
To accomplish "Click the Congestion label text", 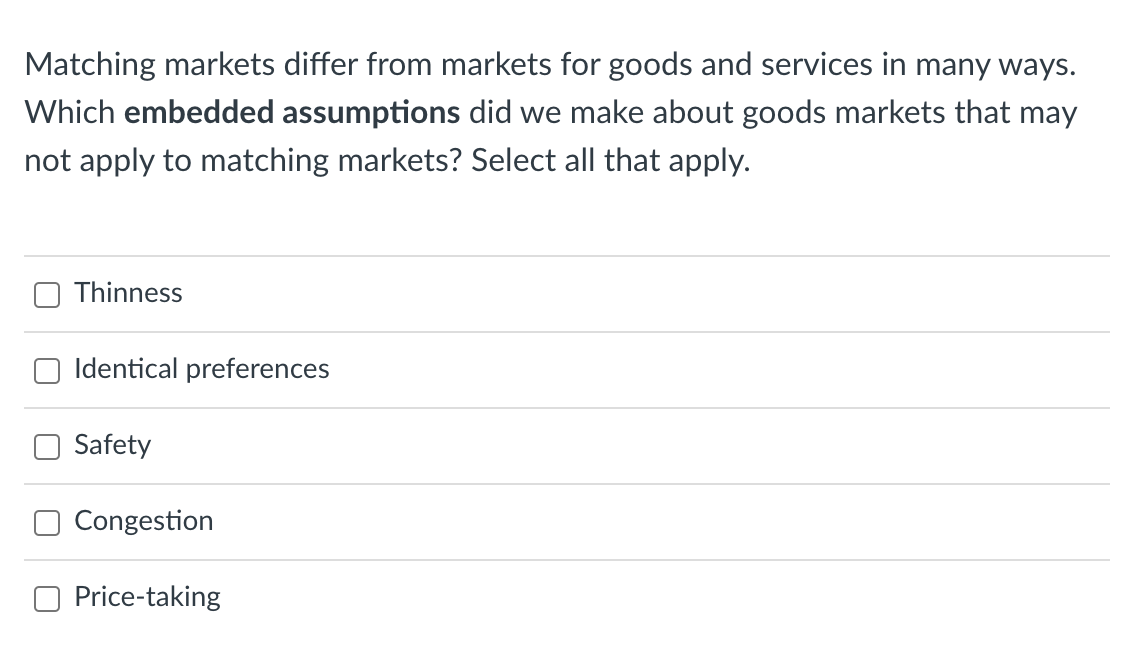I will (x=143, y=521).
